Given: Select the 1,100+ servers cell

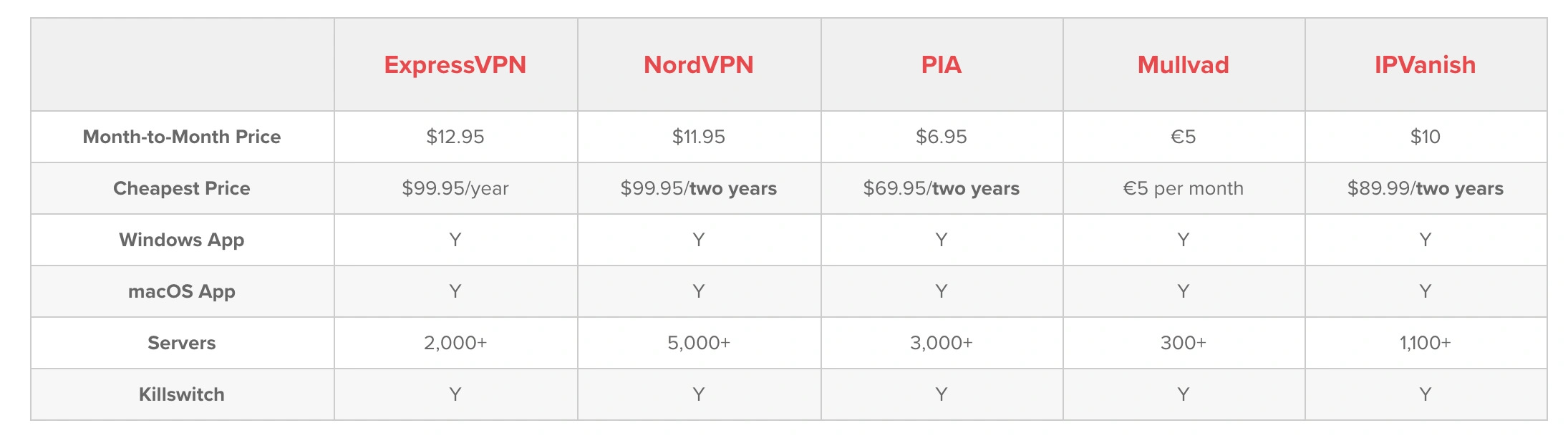Looking at the screenshot, I should (1426, 343).
